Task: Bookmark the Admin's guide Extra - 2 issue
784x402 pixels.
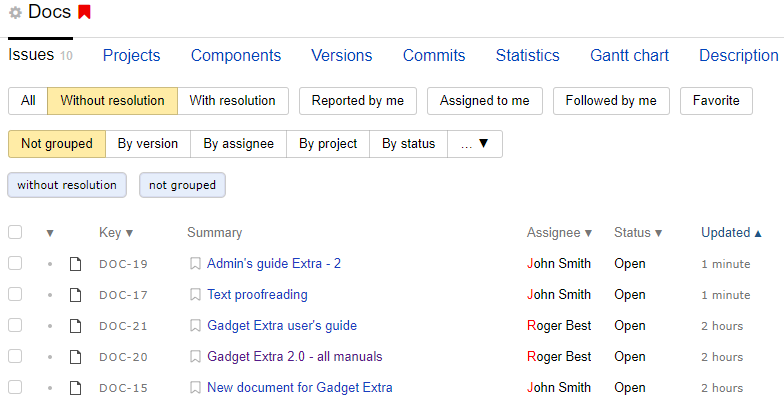Action: coord(196,264)
